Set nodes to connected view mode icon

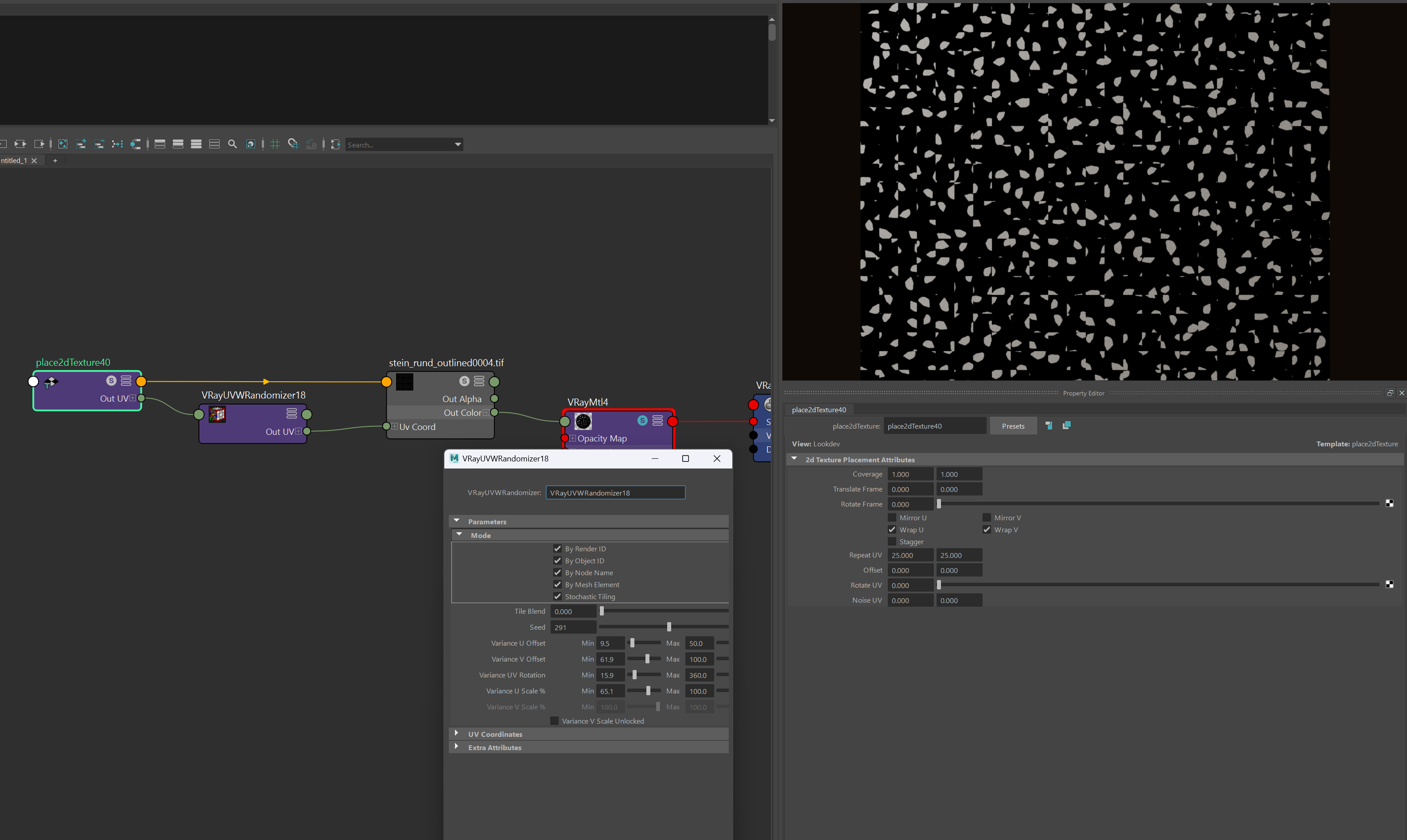click(x=179, y=144)
